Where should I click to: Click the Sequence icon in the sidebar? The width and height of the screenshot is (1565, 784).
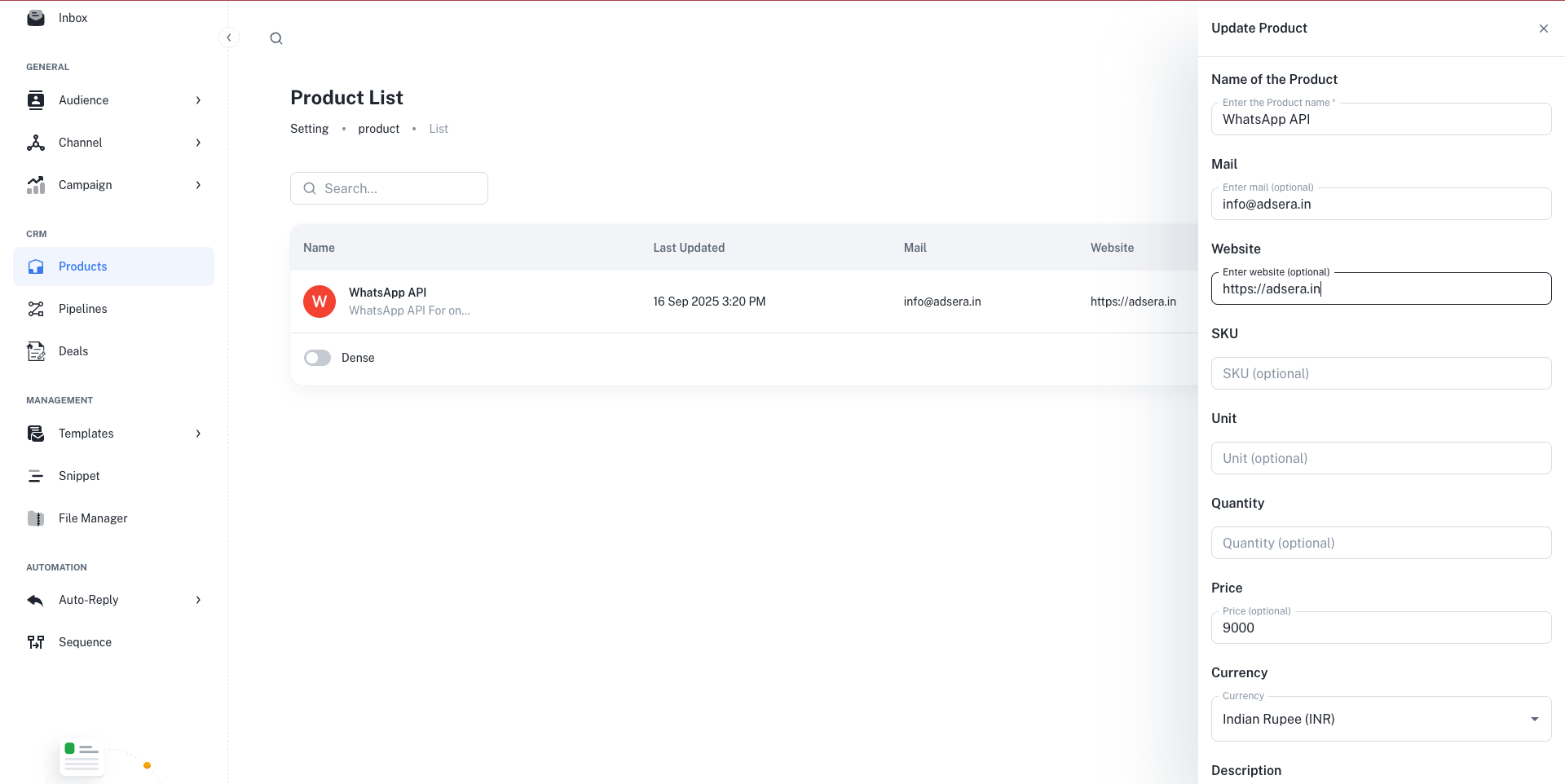[36, 642]
